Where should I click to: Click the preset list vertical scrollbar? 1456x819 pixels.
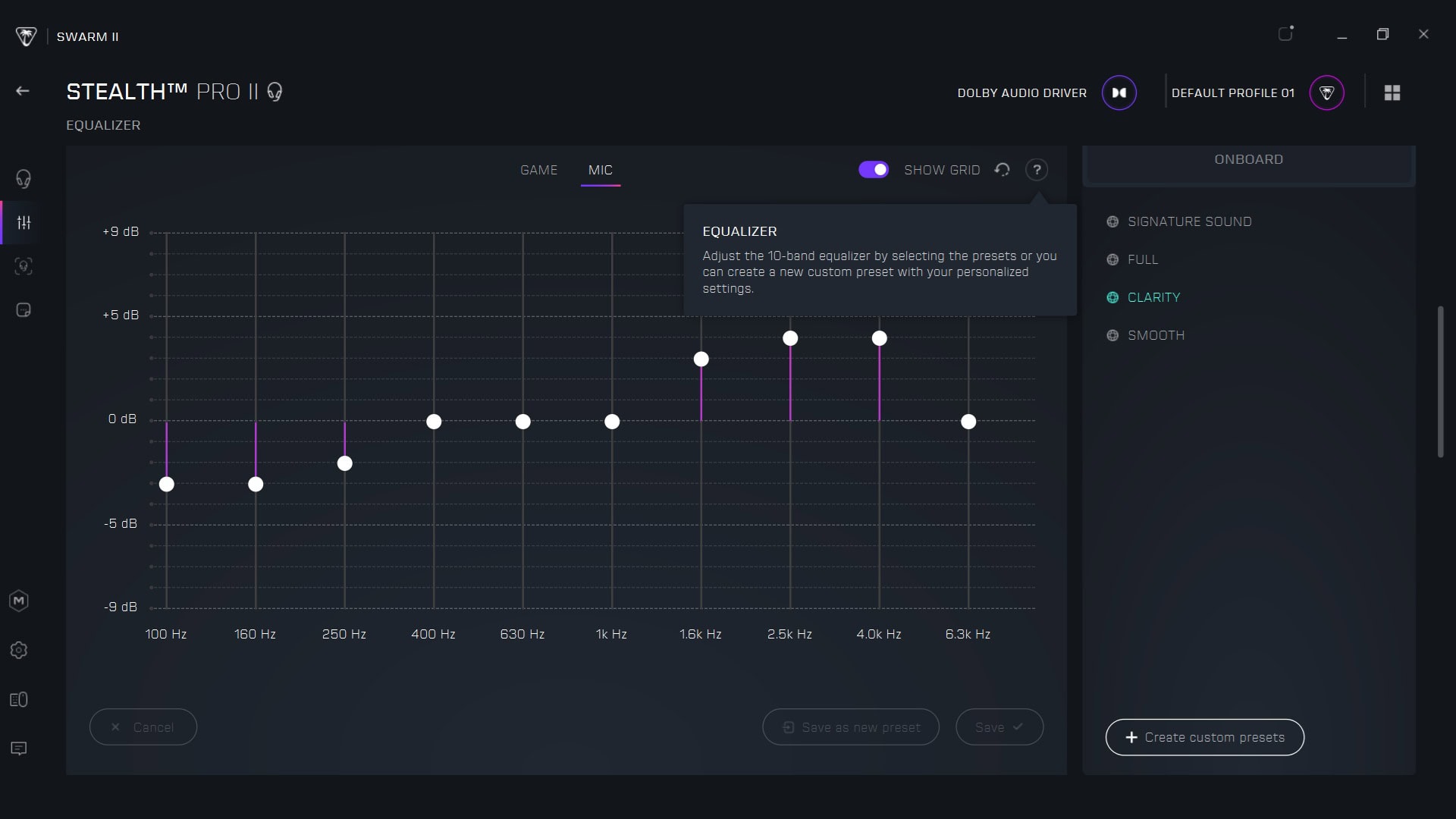pyautogui.click(x=1440, y=381)
